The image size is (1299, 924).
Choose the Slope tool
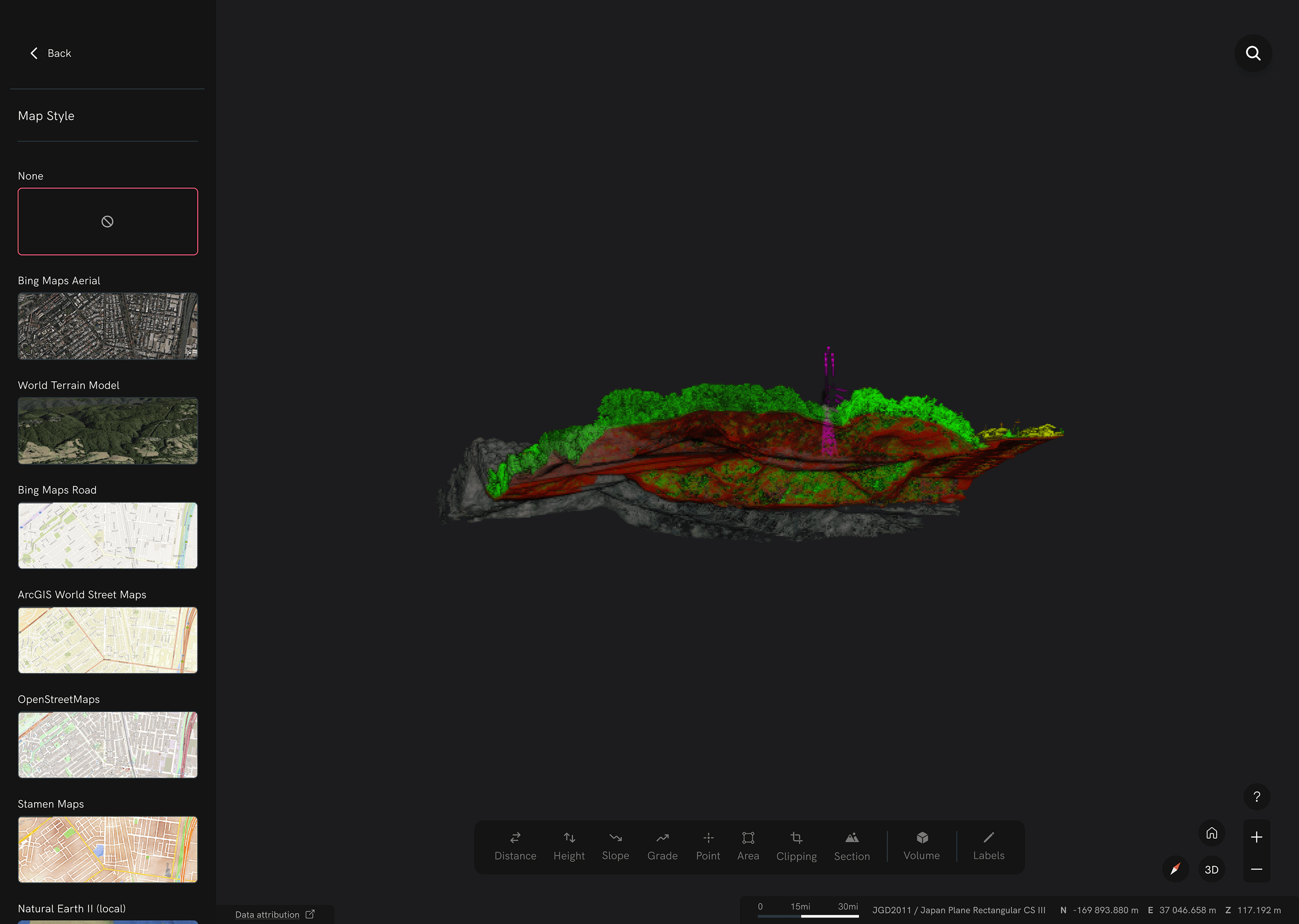point(615,846)
